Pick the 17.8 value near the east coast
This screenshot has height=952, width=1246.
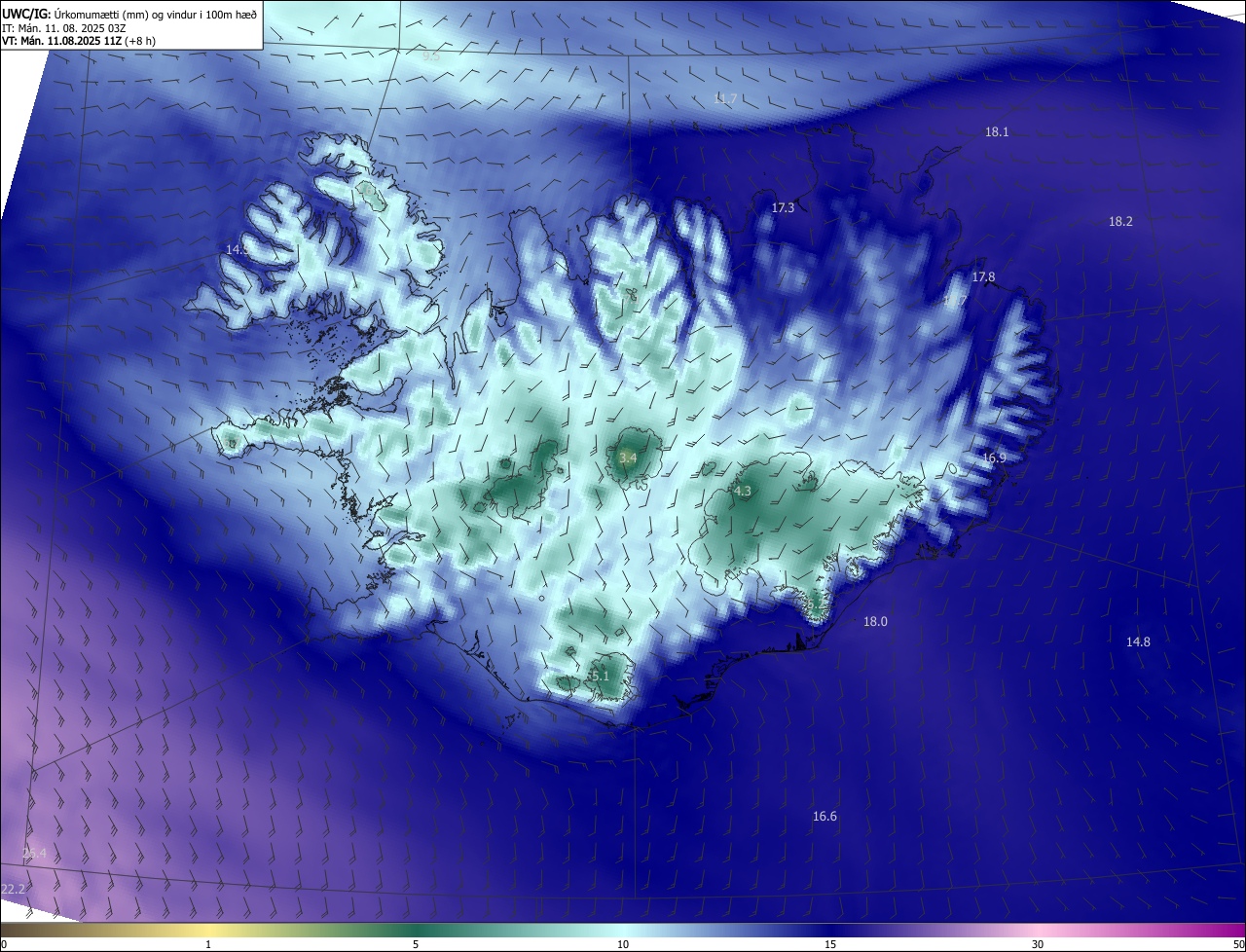[x=983, y=276]
